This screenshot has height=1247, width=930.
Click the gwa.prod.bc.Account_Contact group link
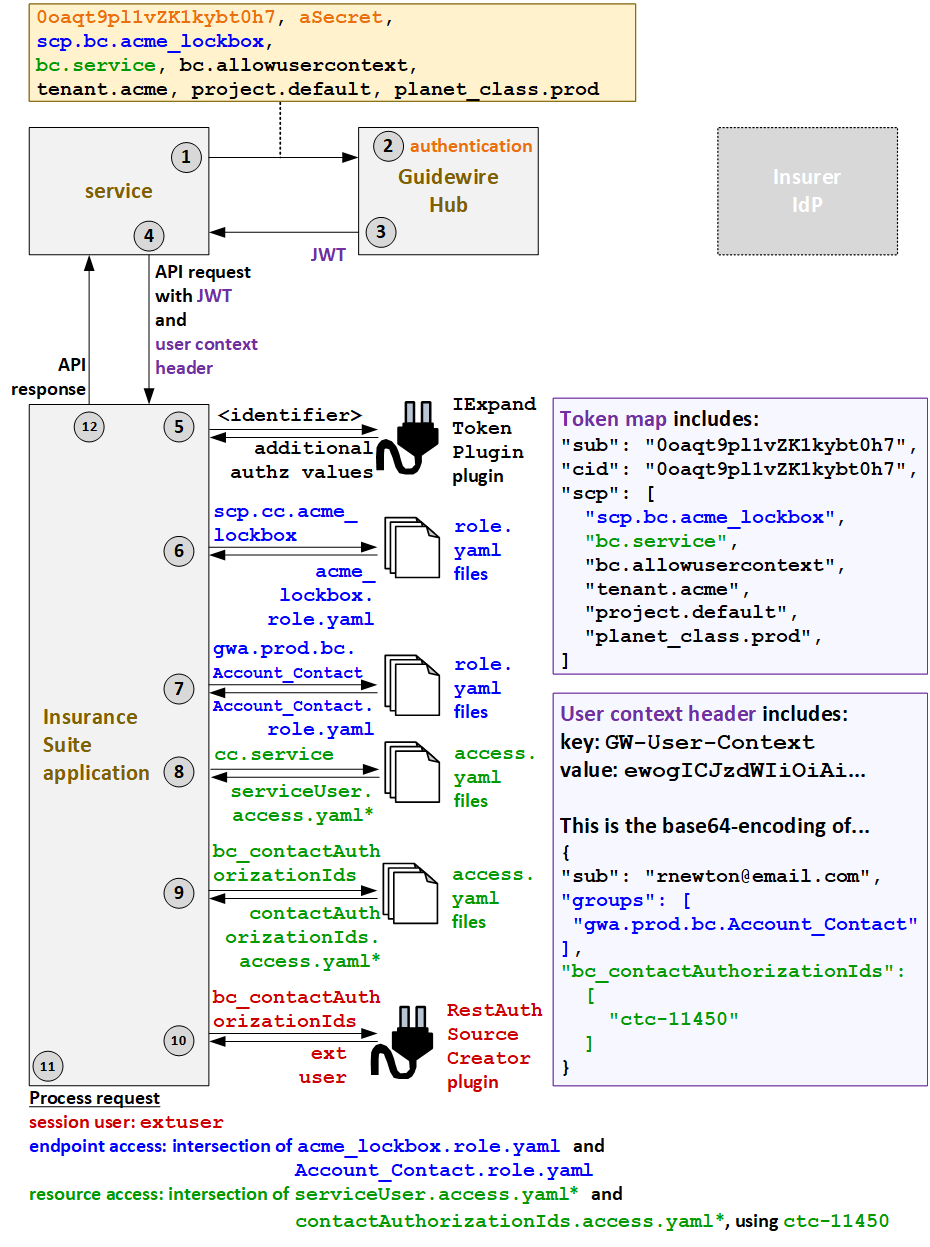pyautogui.click(x=744, y=924)
